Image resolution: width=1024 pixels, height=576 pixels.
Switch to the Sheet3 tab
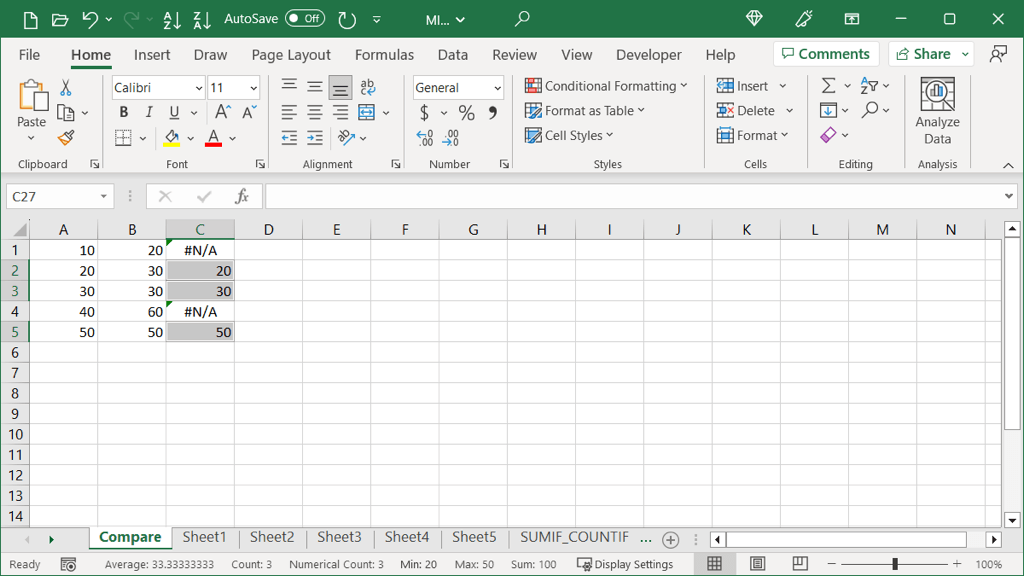click(x=339, y=537)
